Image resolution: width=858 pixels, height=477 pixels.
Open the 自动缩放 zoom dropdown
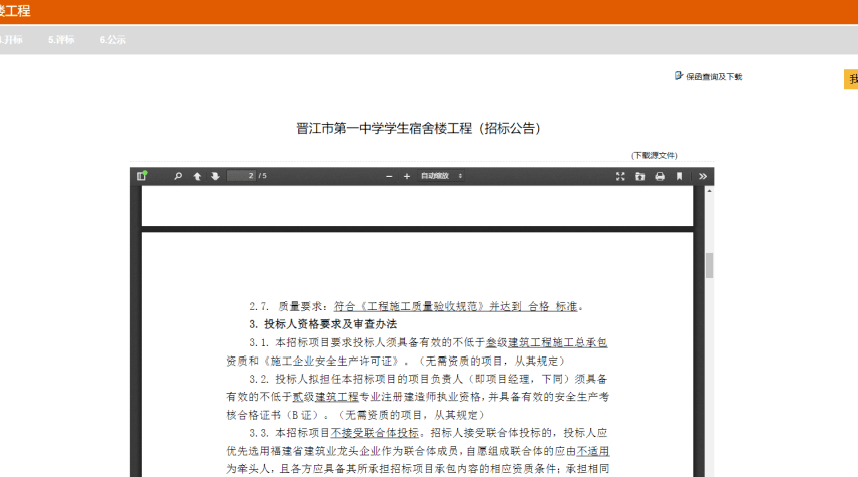click(442, 176)
